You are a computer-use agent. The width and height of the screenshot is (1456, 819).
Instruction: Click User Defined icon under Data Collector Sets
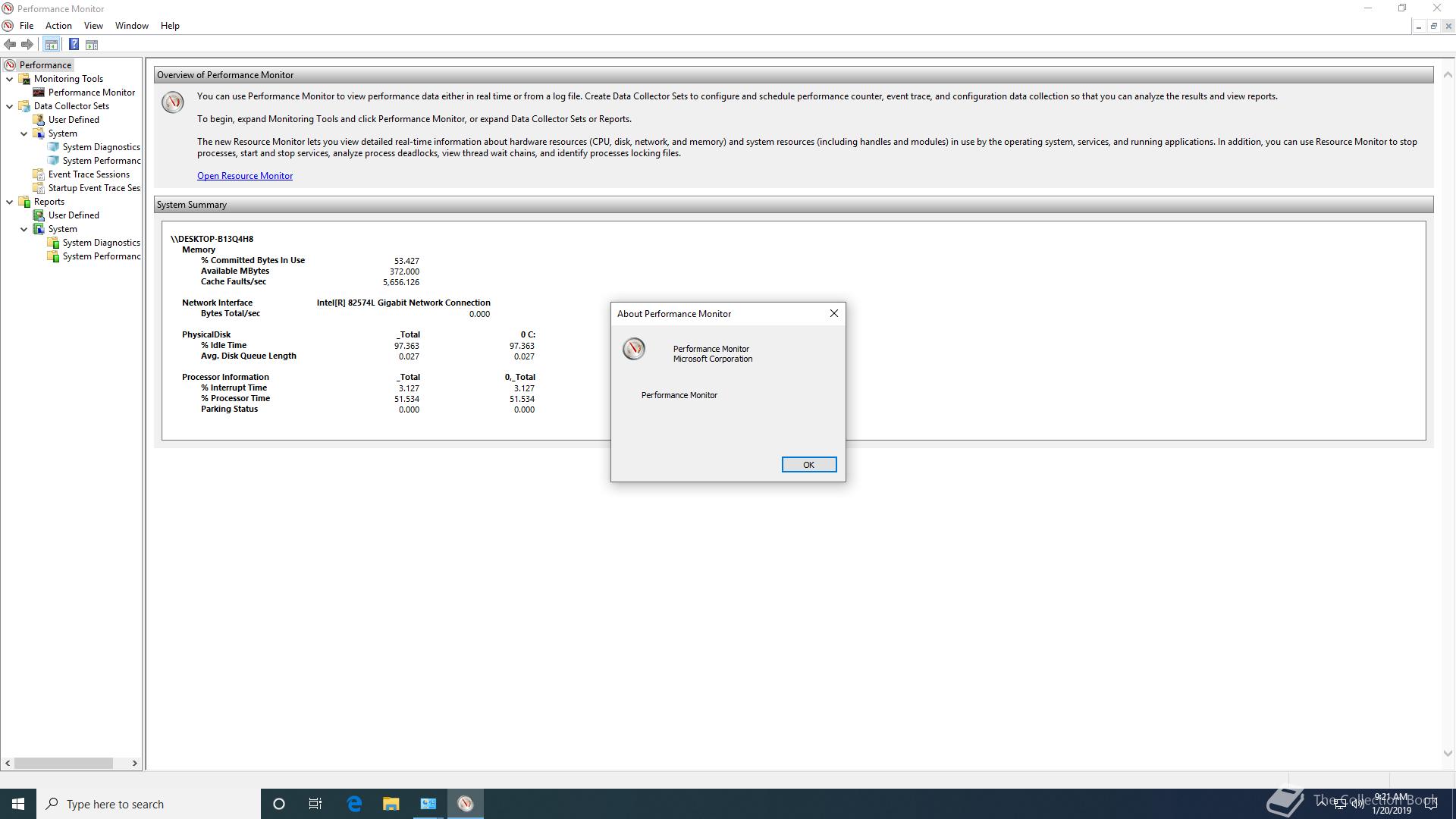point(39,120)
